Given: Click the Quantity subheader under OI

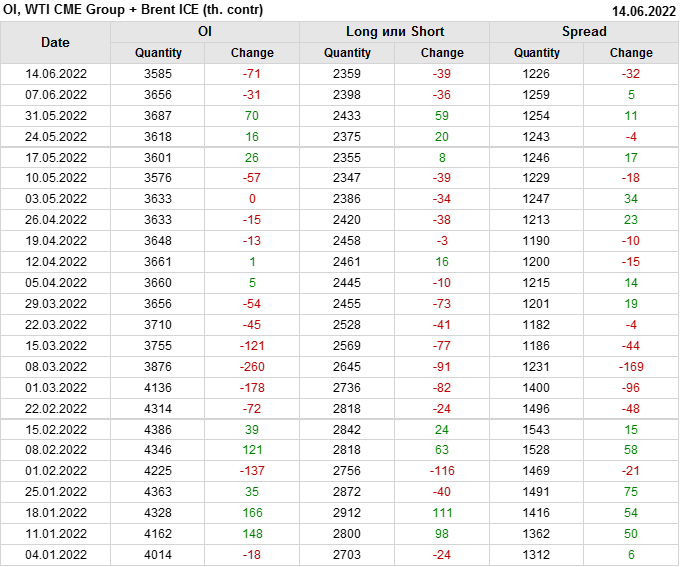Looking at the screenshot, I should click(x=157, y=53).
